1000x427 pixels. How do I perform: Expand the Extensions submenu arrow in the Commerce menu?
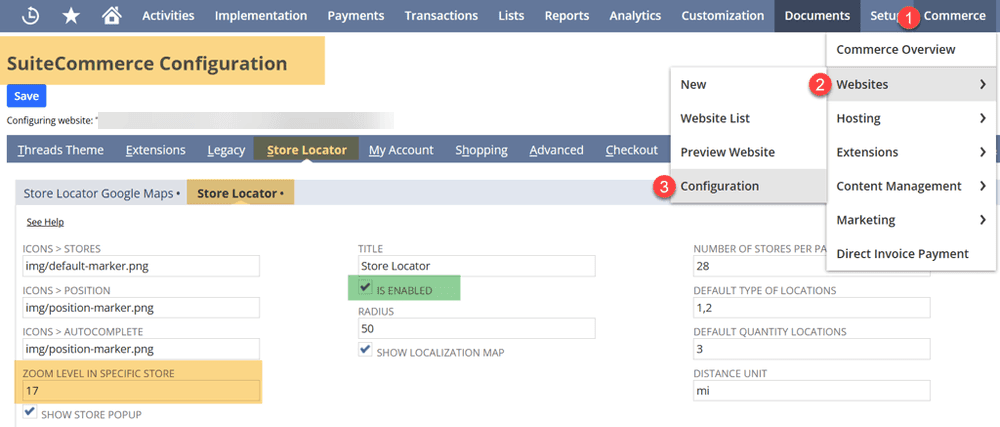[983, 152]
